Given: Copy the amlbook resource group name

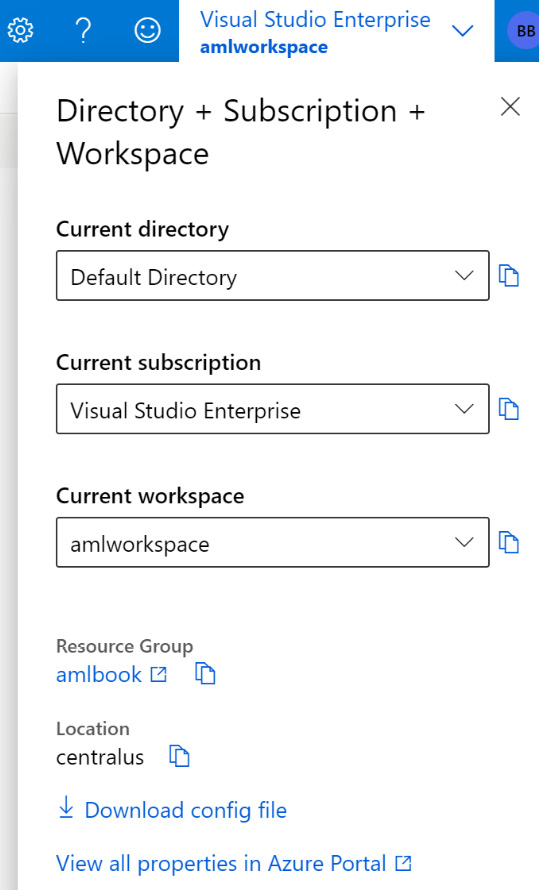Looking at the screenshot, I should pyautogui.click(x=205, y=674).
